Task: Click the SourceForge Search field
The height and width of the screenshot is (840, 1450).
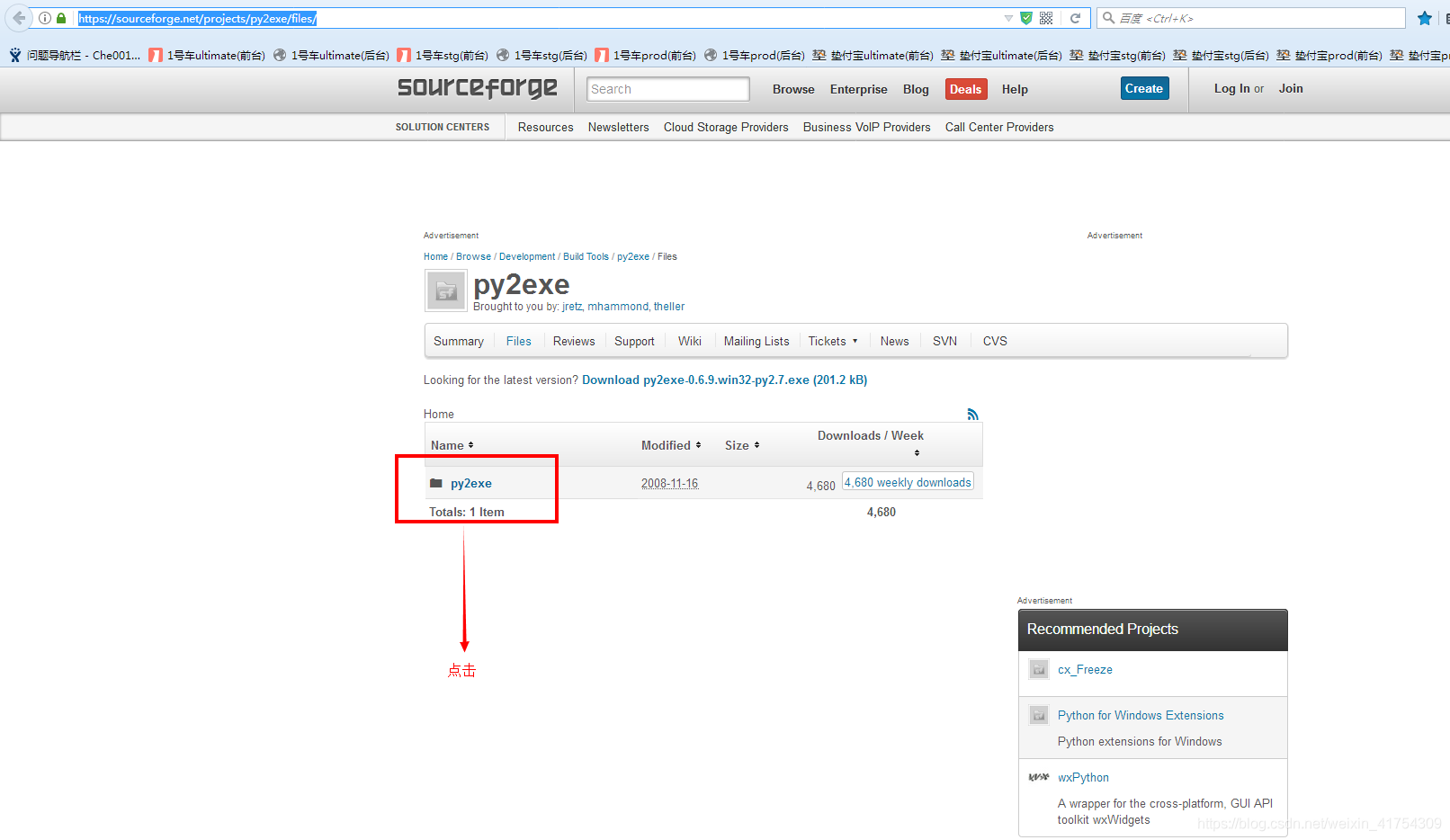Action: (x=667, y=89)
